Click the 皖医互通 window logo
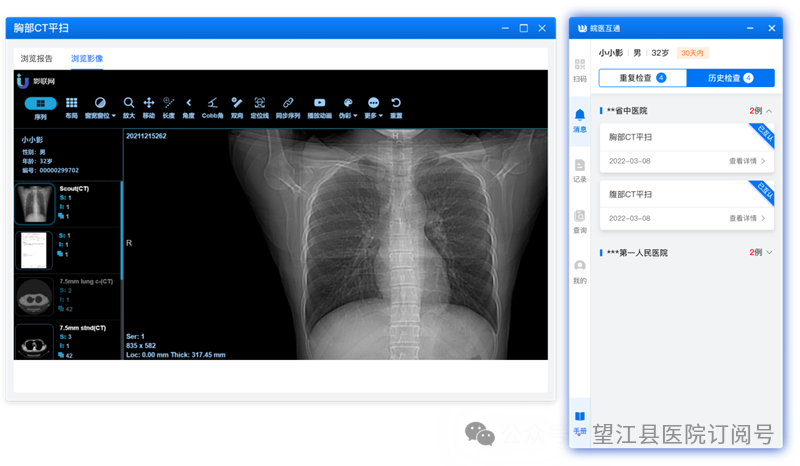 coord(582,28)
